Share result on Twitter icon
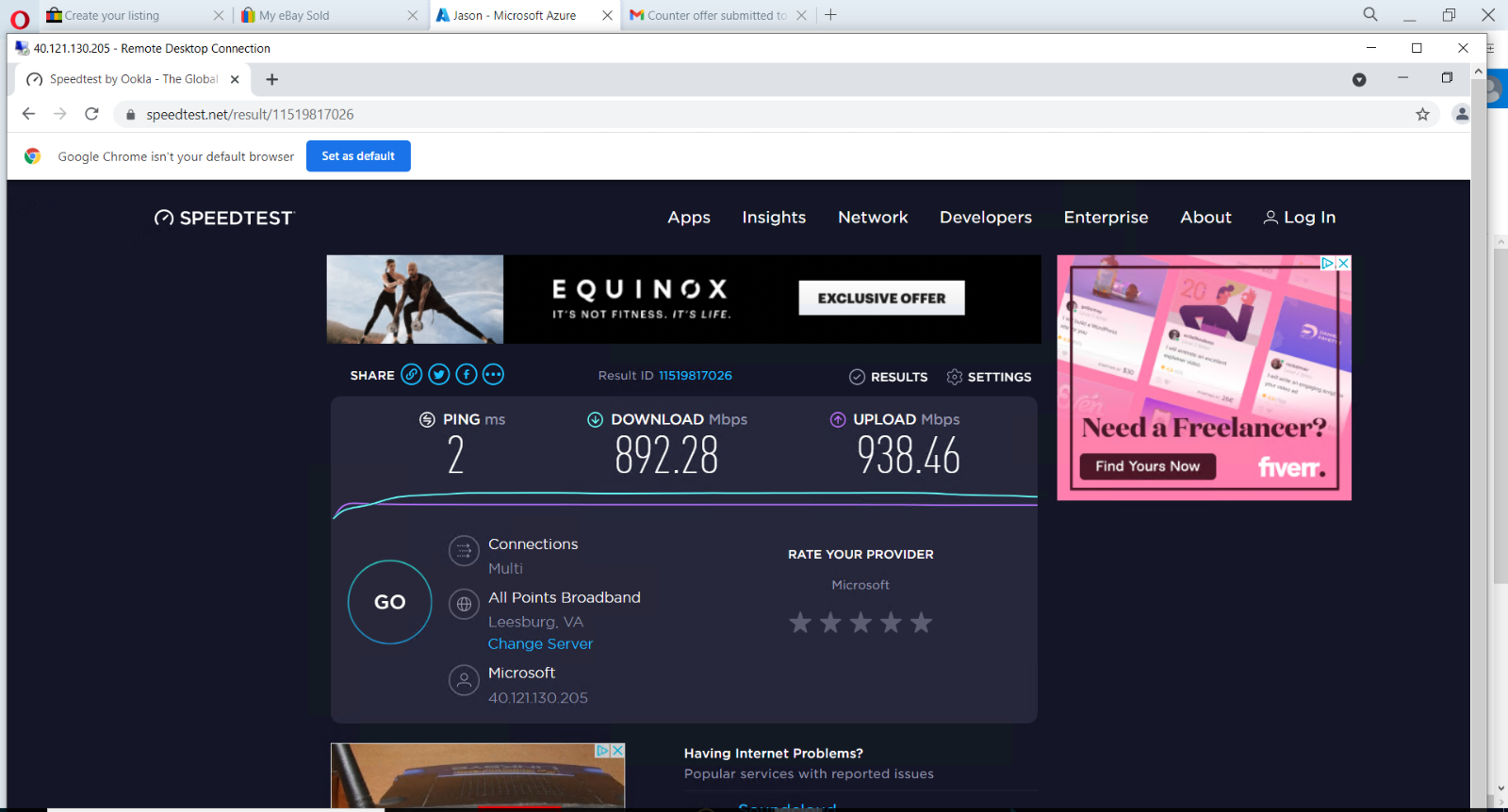This screenshot has height=812, width=1508. point(439,375)
